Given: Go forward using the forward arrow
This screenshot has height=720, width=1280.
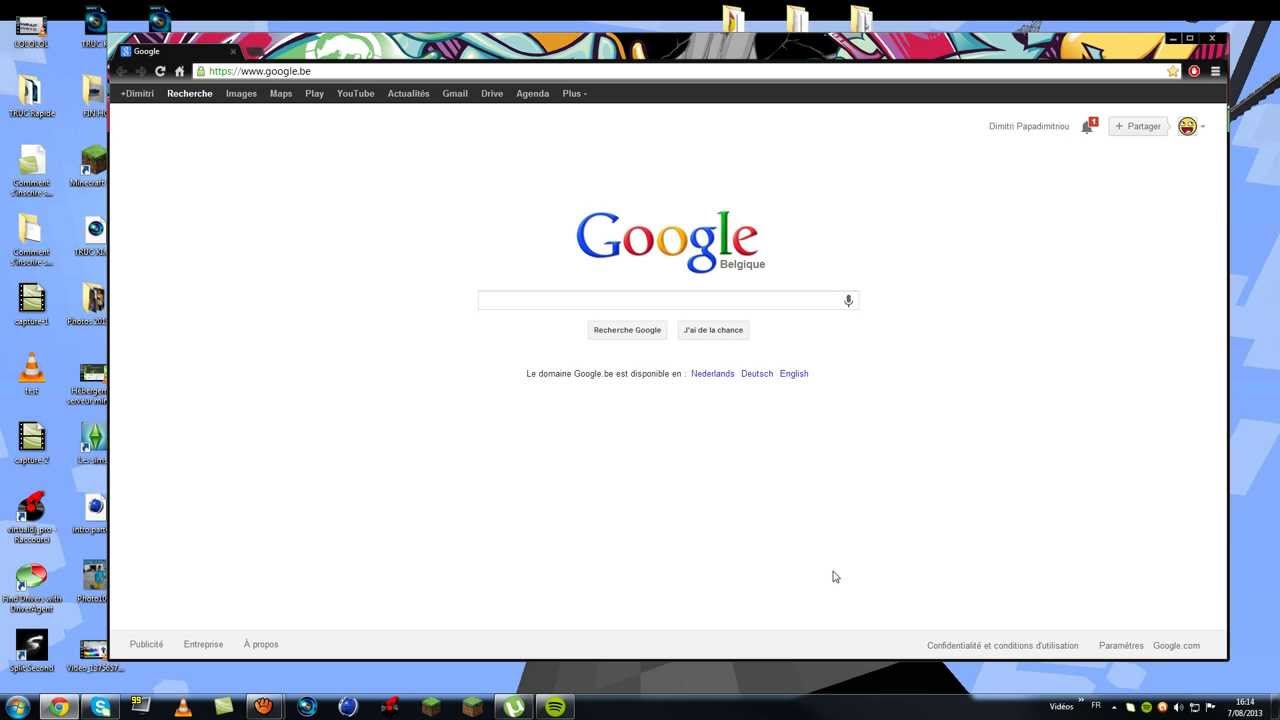Looking at the screenshot, I should click(141, 72).
